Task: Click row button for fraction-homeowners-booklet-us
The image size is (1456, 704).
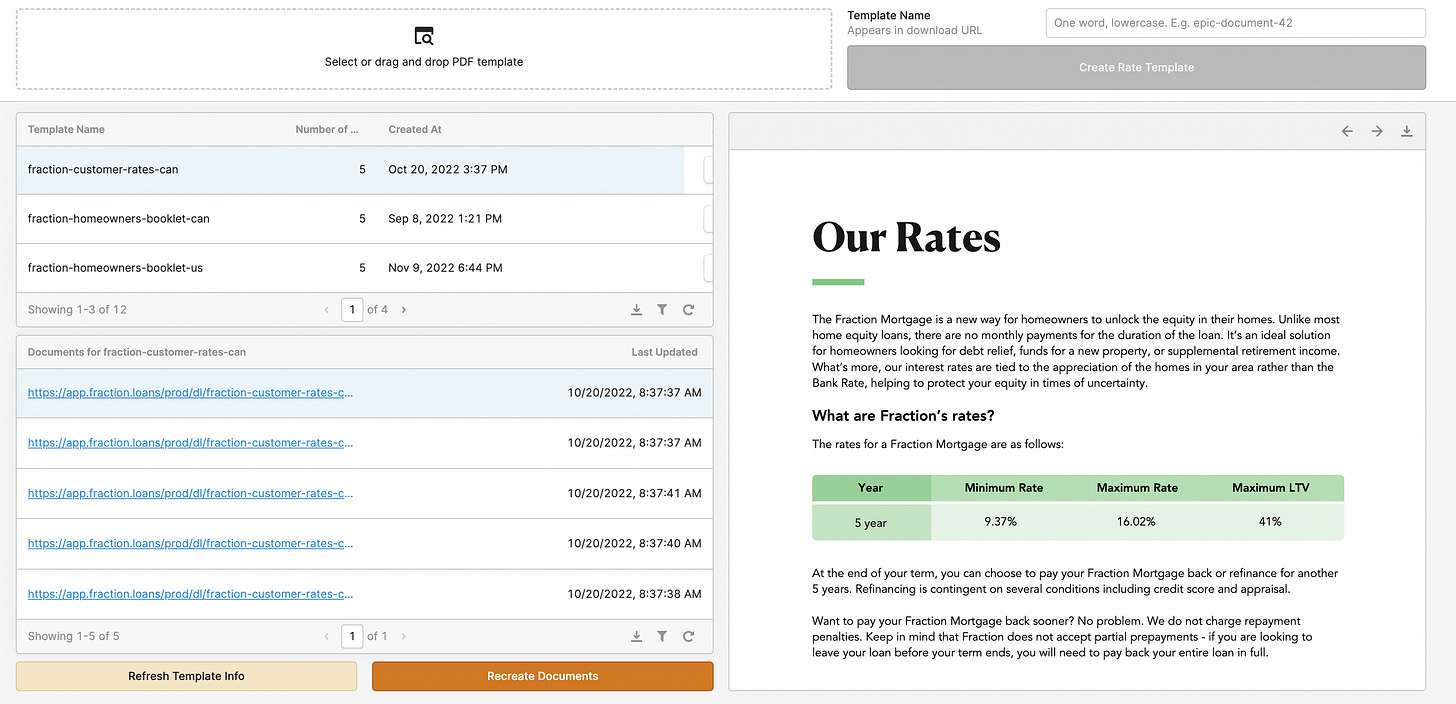Action: 708,268
